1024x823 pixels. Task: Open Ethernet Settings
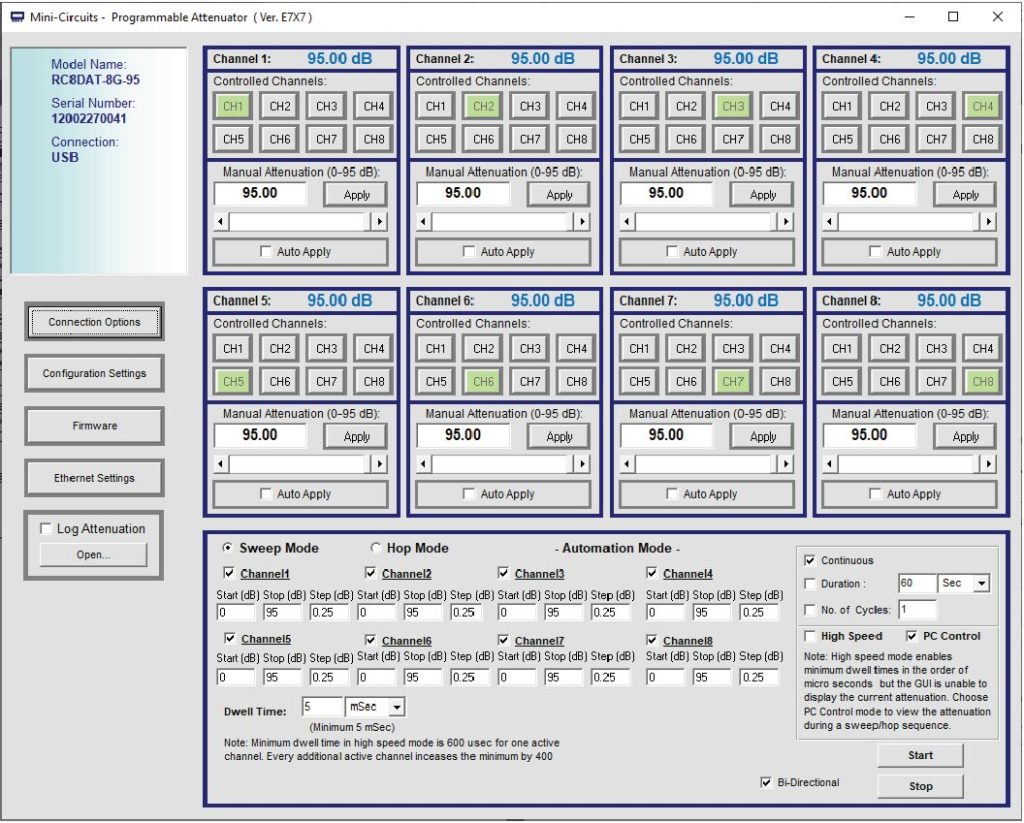coord(95,478)
